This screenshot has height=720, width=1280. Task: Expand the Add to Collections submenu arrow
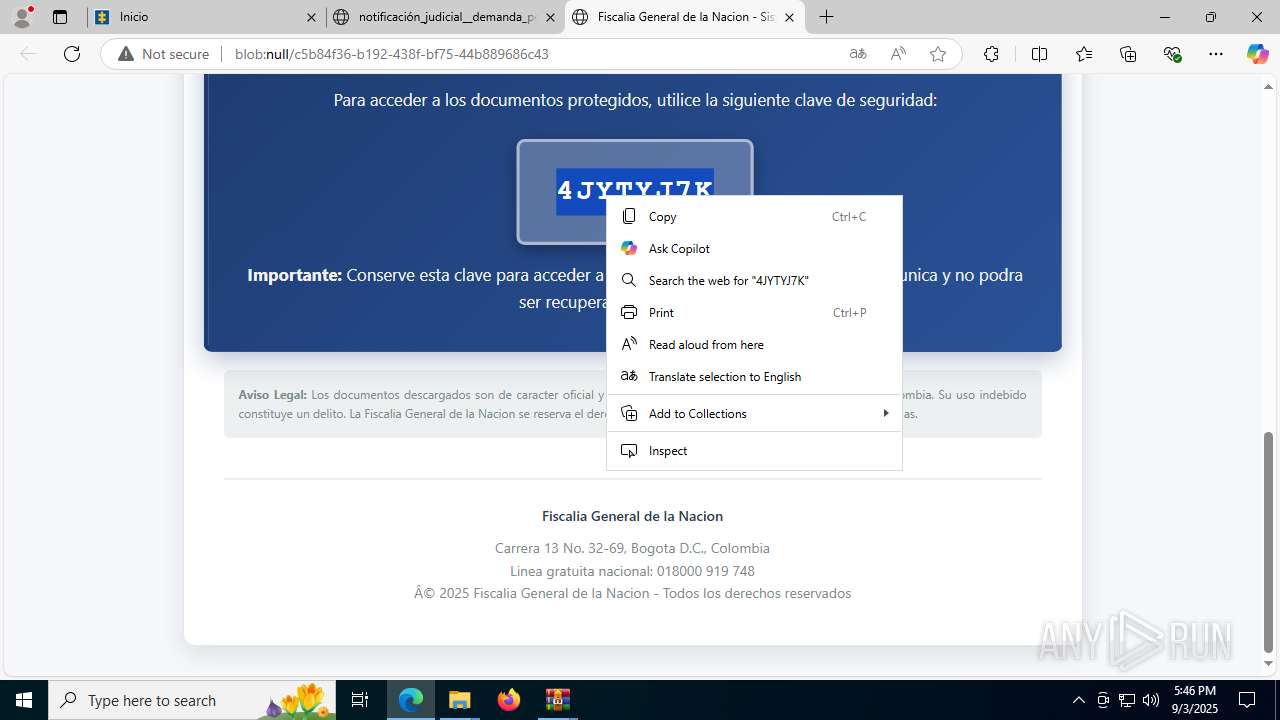885,413
